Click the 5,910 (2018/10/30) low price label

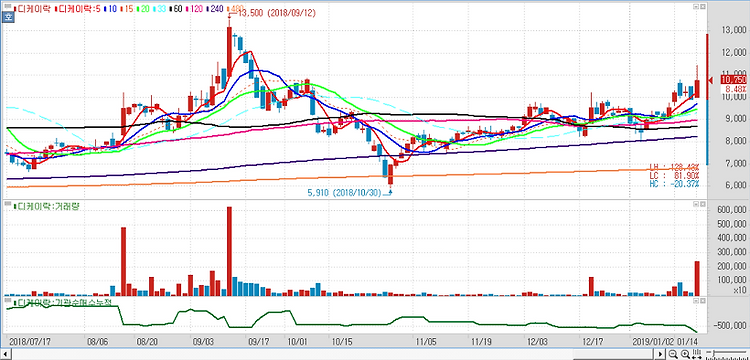345,192
